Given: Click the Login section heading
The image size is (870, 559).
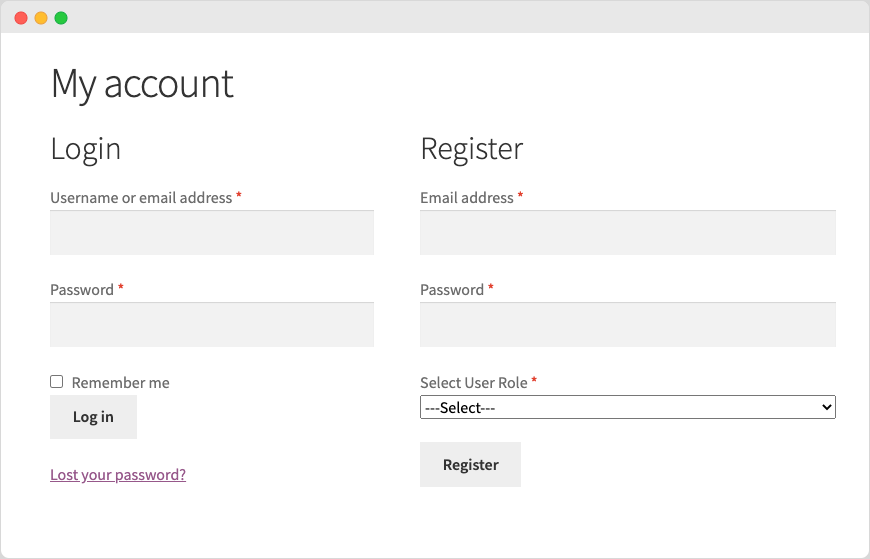Looking at the screenshot, I should click(85, 149).
